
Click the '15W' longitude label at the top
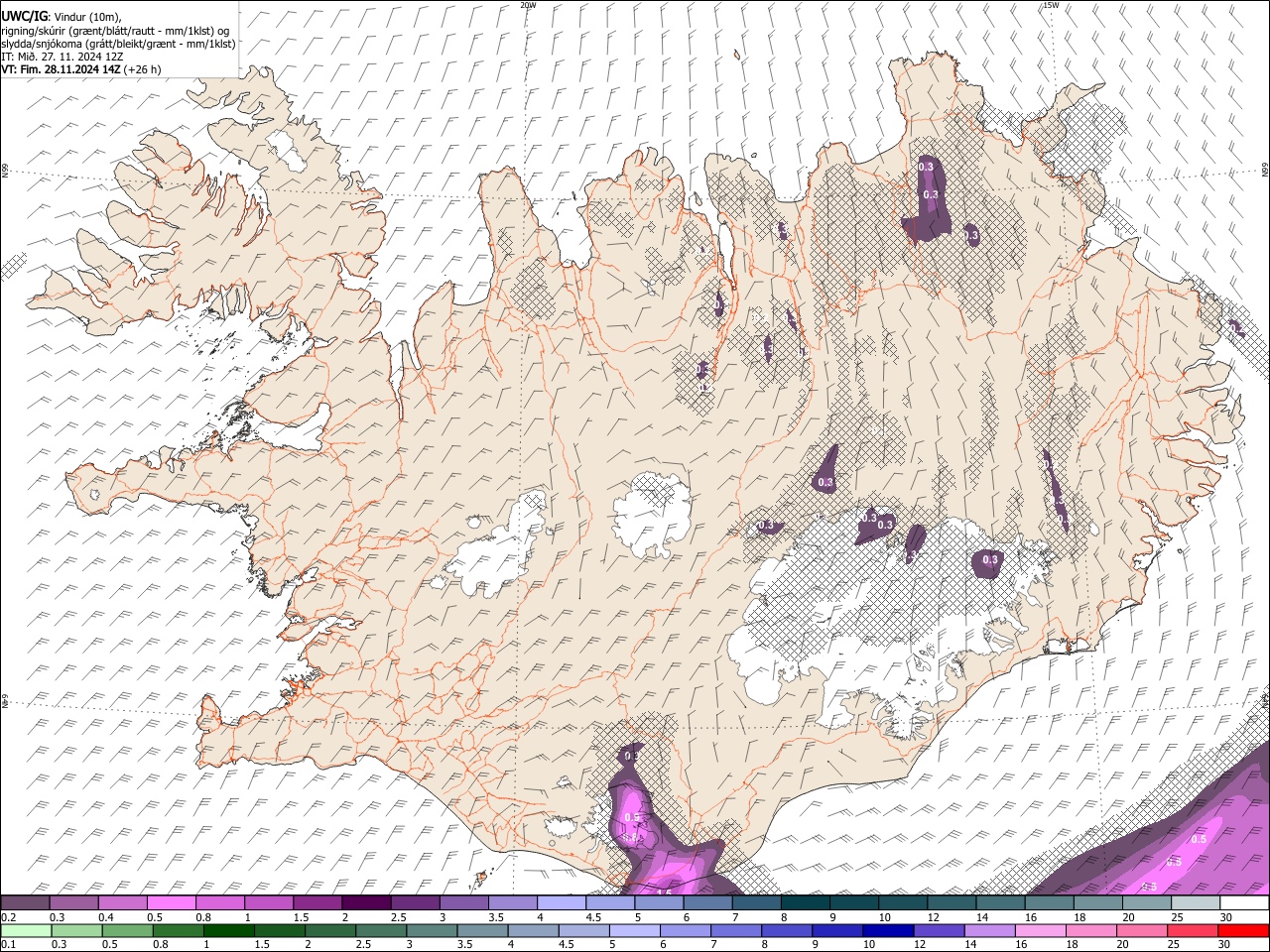pos(1050,5)
